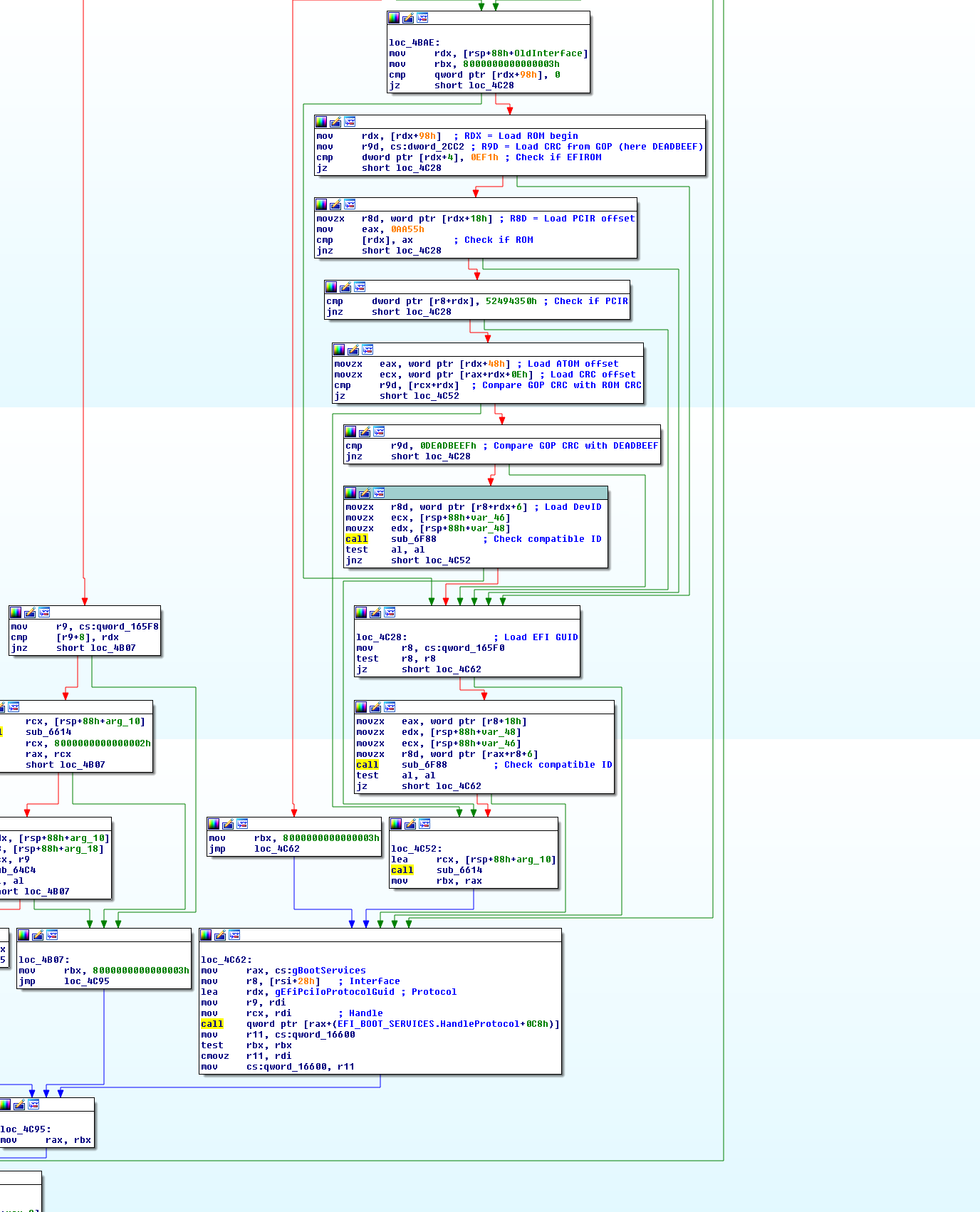Click the node color icon on the loc_4BAE block
The height and width of the screenshot is (1212, 980).
(394, 18)
